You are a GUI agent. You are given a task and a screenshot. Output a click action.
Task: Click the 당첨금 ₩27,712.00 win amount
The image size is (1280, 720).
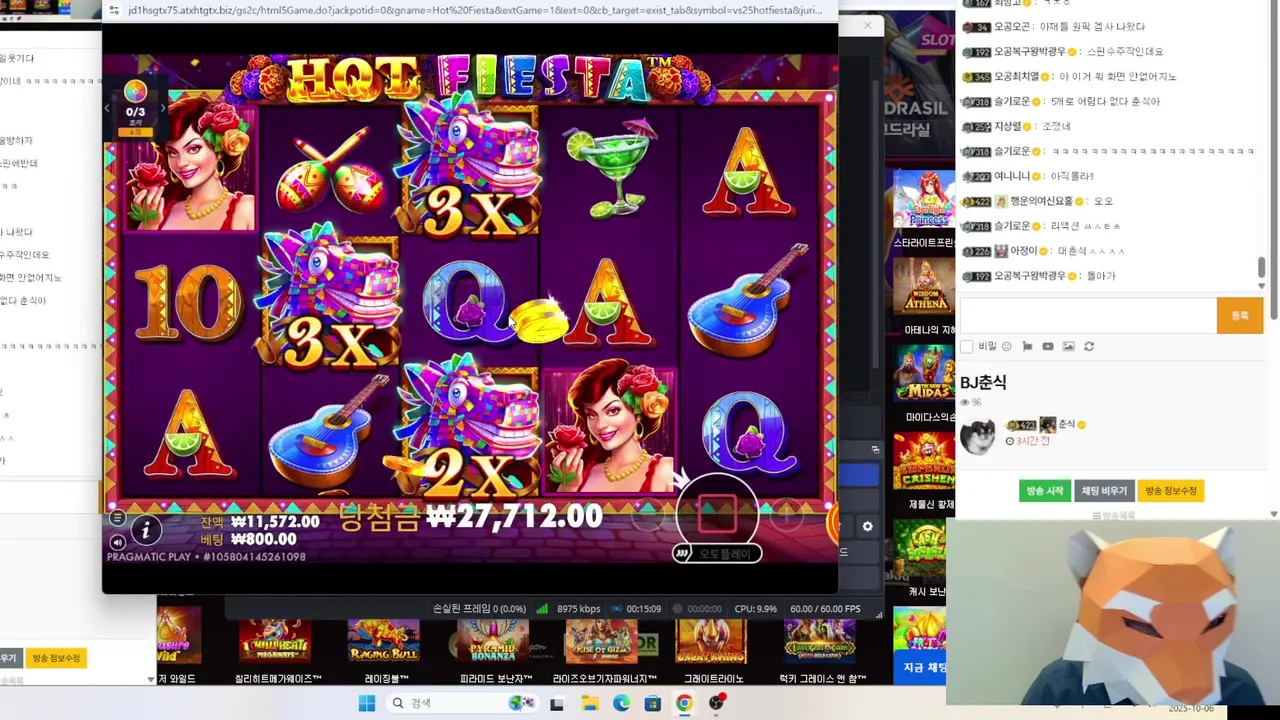point(471,517)
